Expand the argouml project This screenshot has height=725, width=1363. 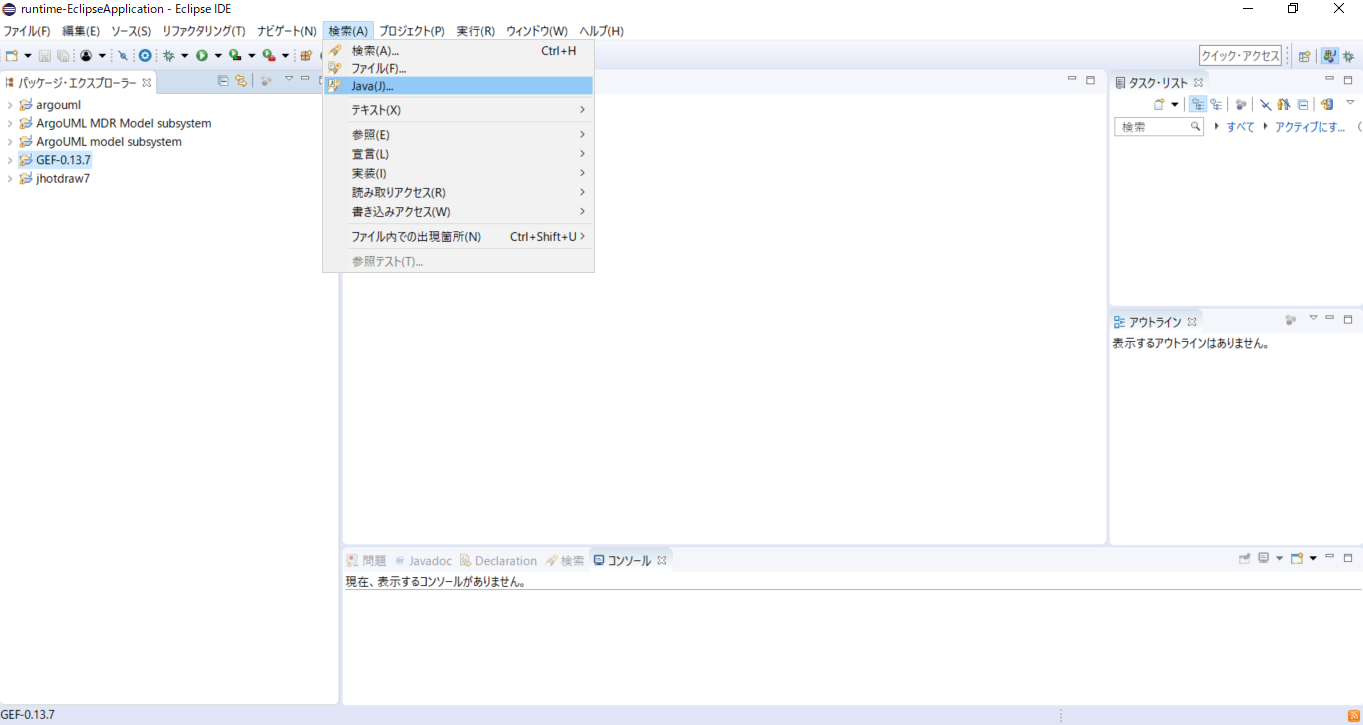[x=10, y=105]
